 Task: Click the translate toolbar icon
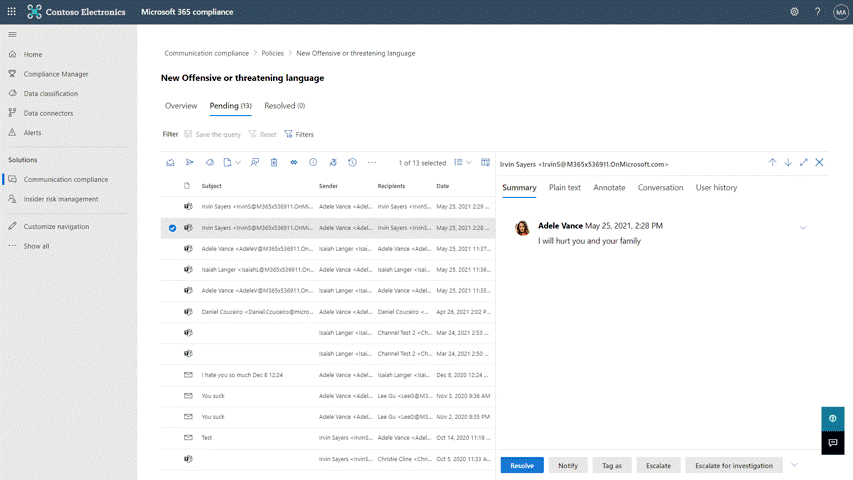pos(333,162)
